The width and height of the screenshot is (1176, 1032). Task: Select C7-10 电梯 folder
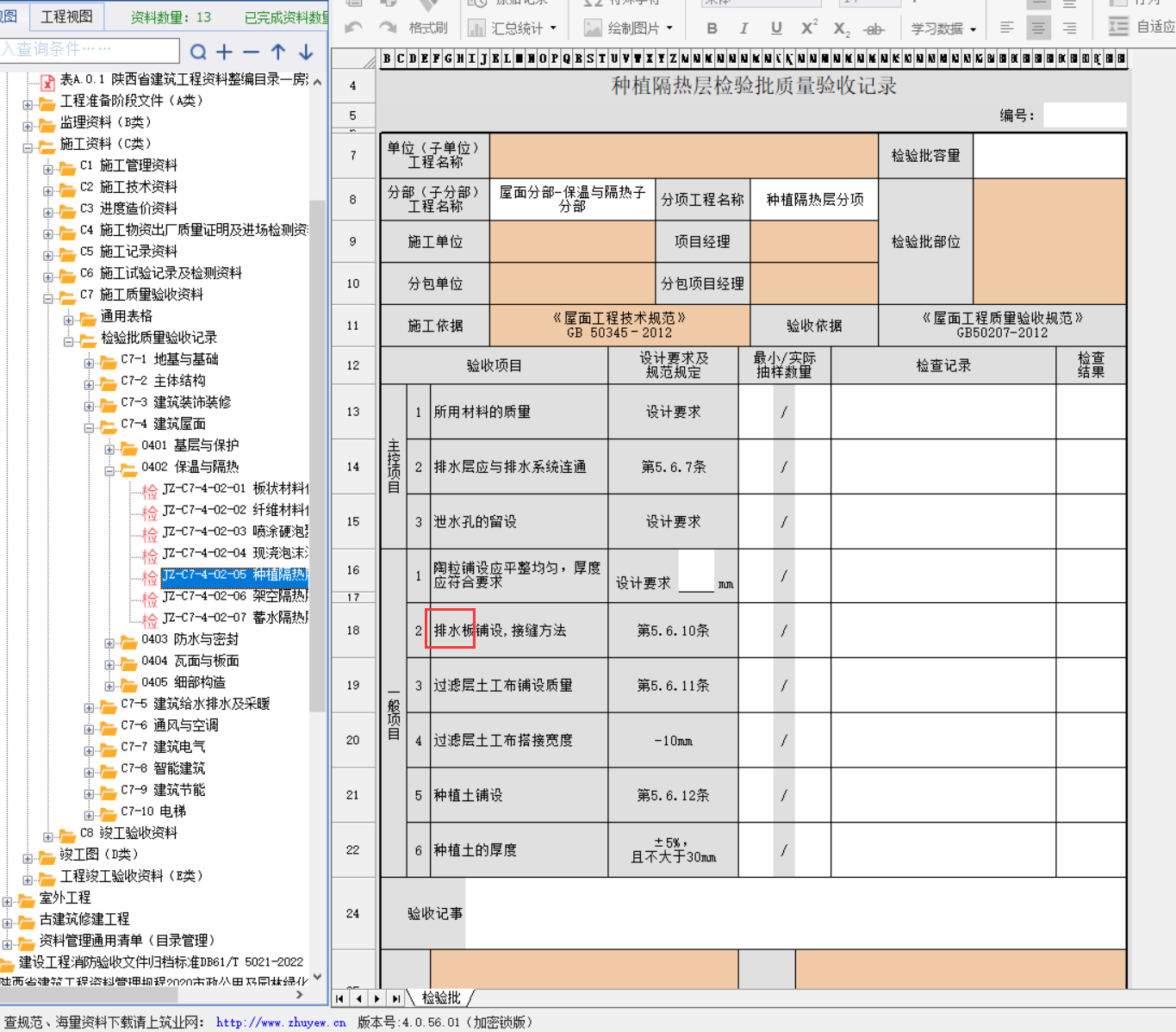coord(153,811)
